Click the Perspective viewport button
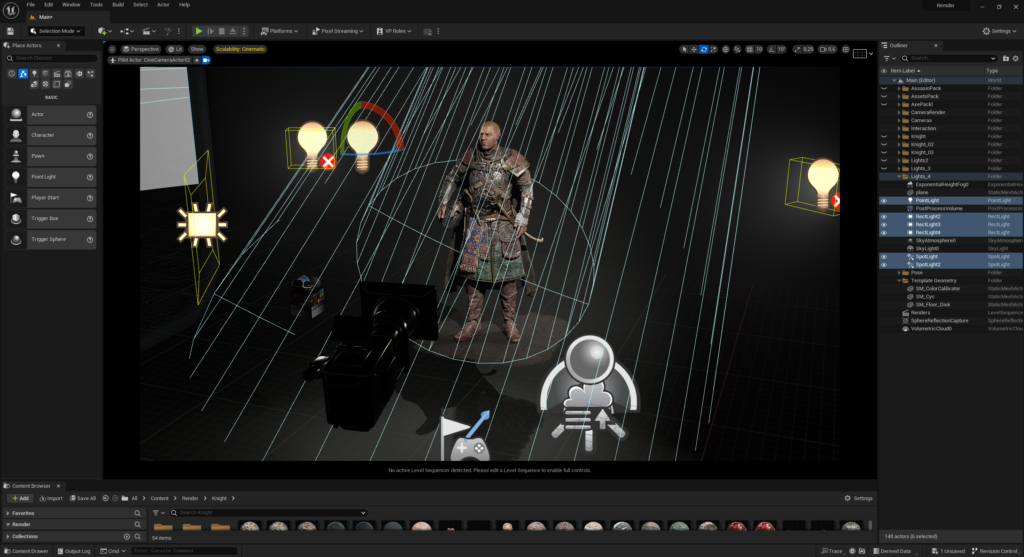The width and height of the screenshot is (1024, 557). 141,49
